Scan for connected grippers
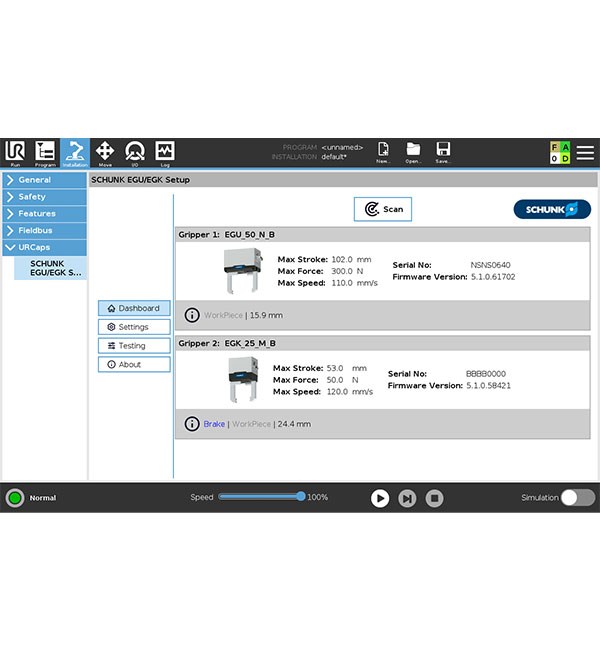The image size is (600, 650). [x=383, y=209]
